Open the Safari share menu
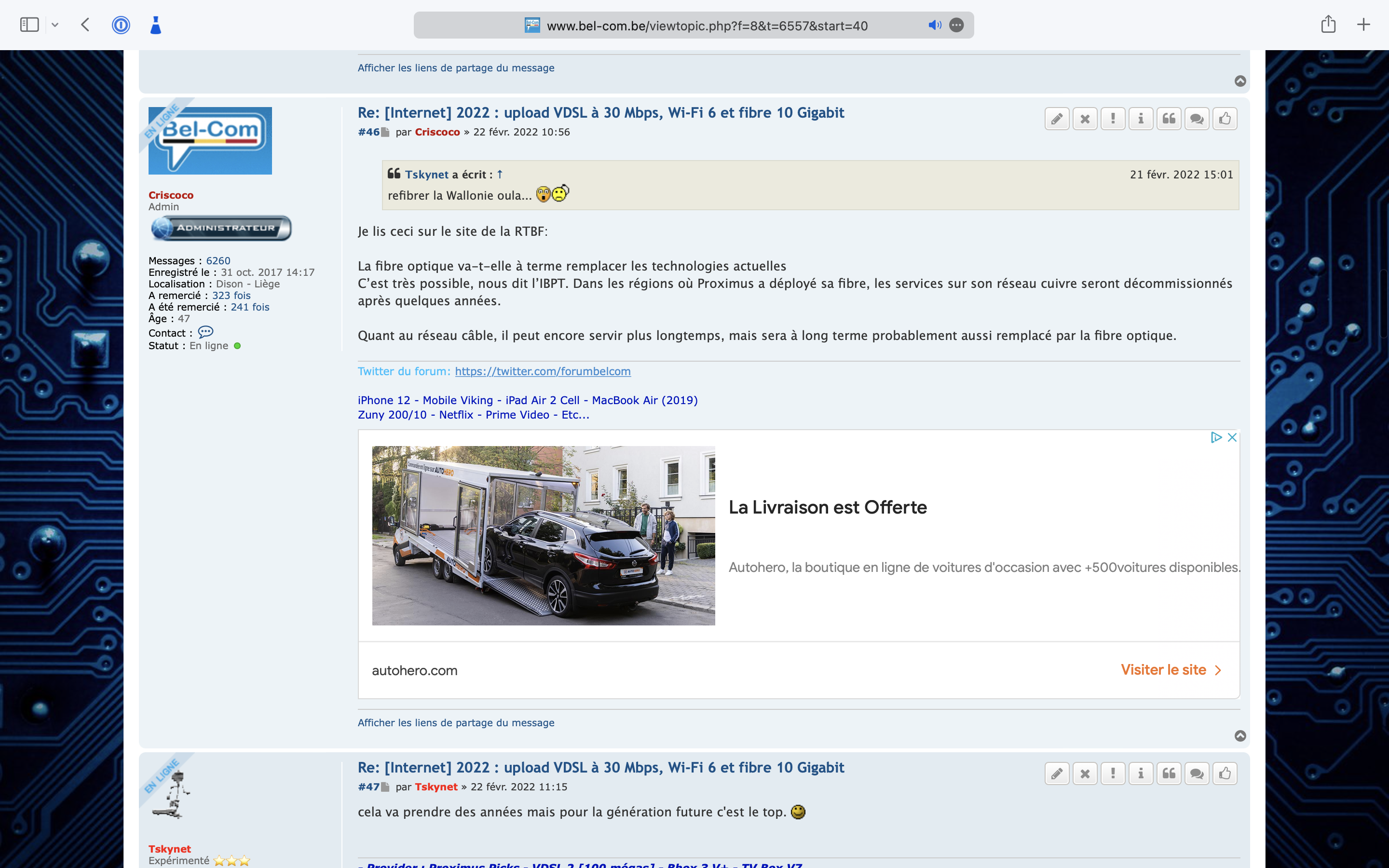 click(x=1328, y=25)
